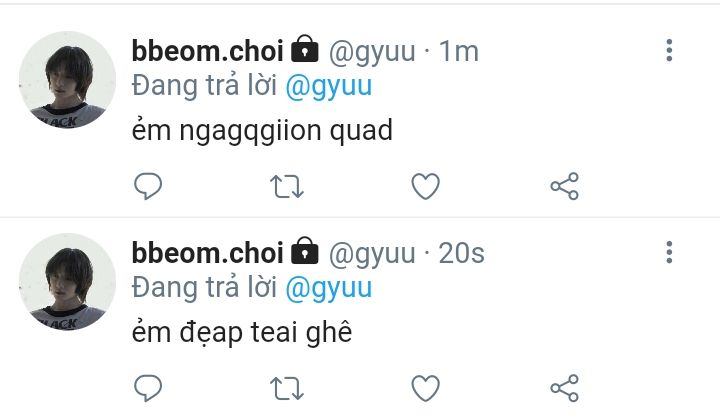Retweet the 'ẻm ngagqgiion quad' tweet

(287, 186)
